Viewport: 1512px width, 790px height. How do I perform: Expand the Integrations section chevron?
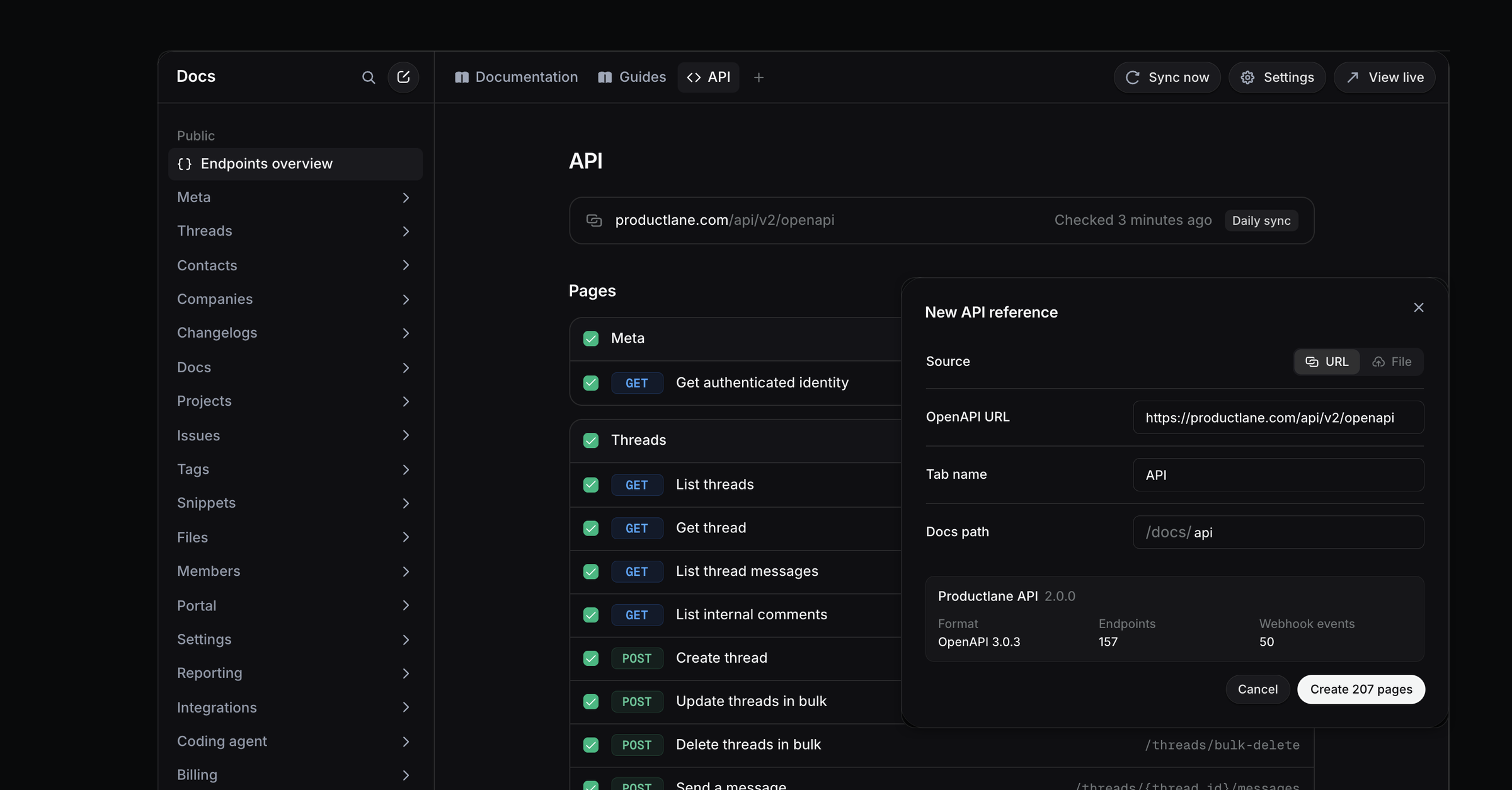coord(406,707)
